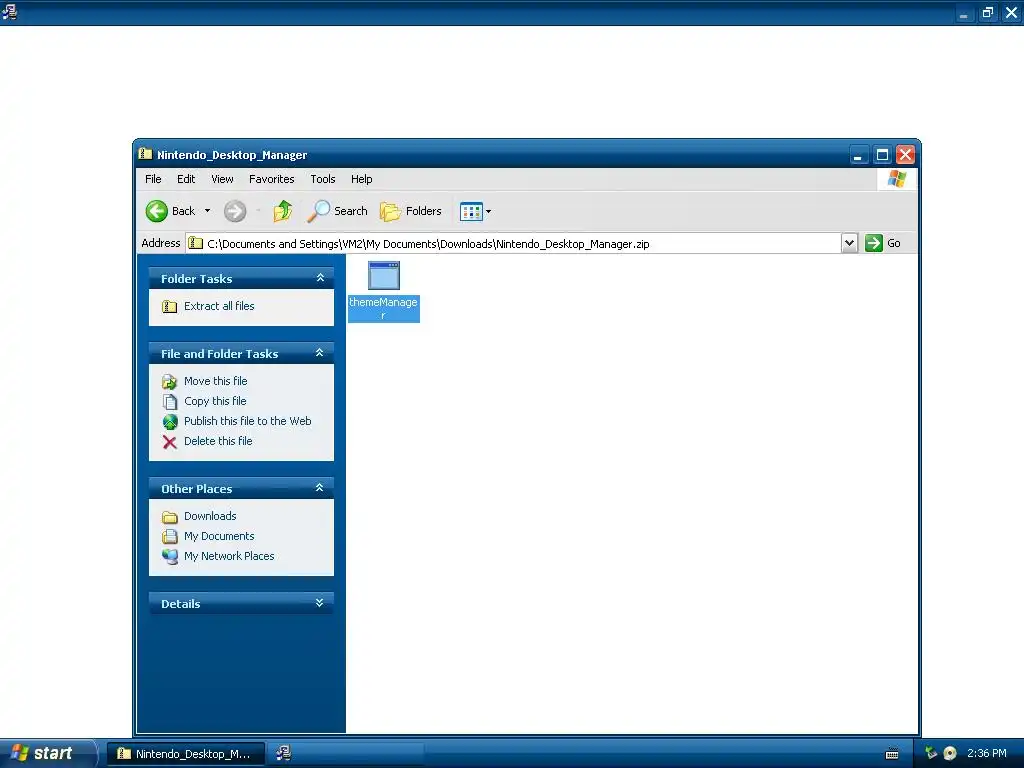
Task: Open the Downloads folder link
Action: point(210,517)
